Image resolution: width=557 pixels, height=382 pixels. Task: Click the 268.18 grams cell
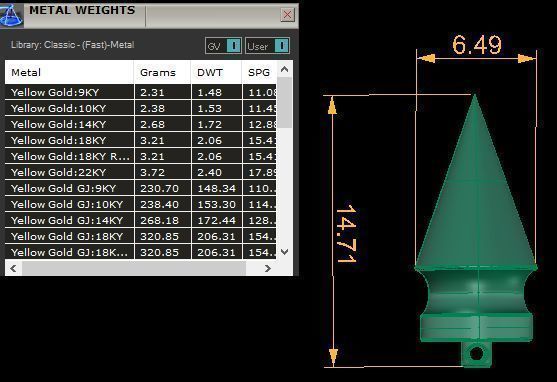(x=163, y=220)
